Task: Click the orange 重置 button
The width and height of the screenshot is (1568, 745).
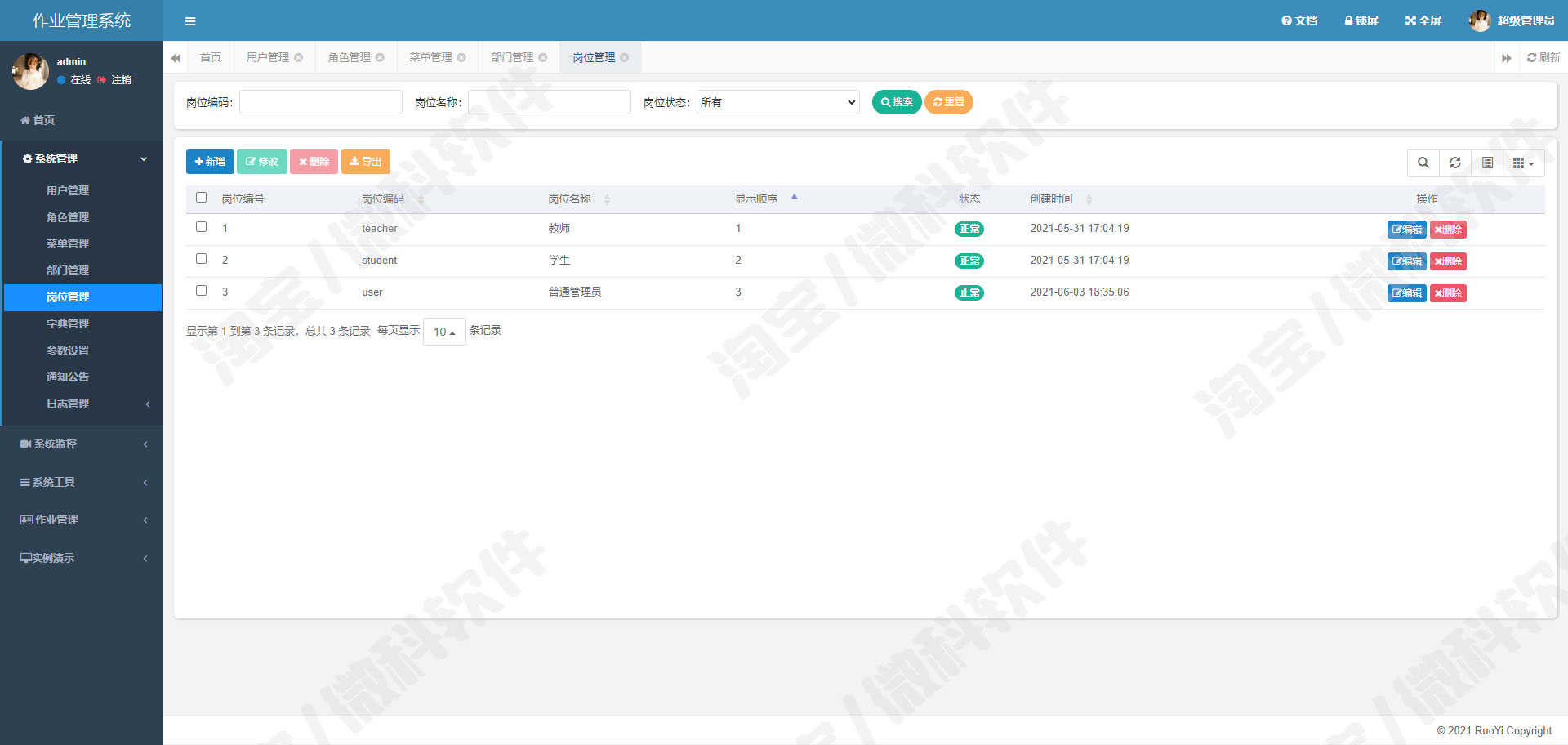Action: pos(948,102)
